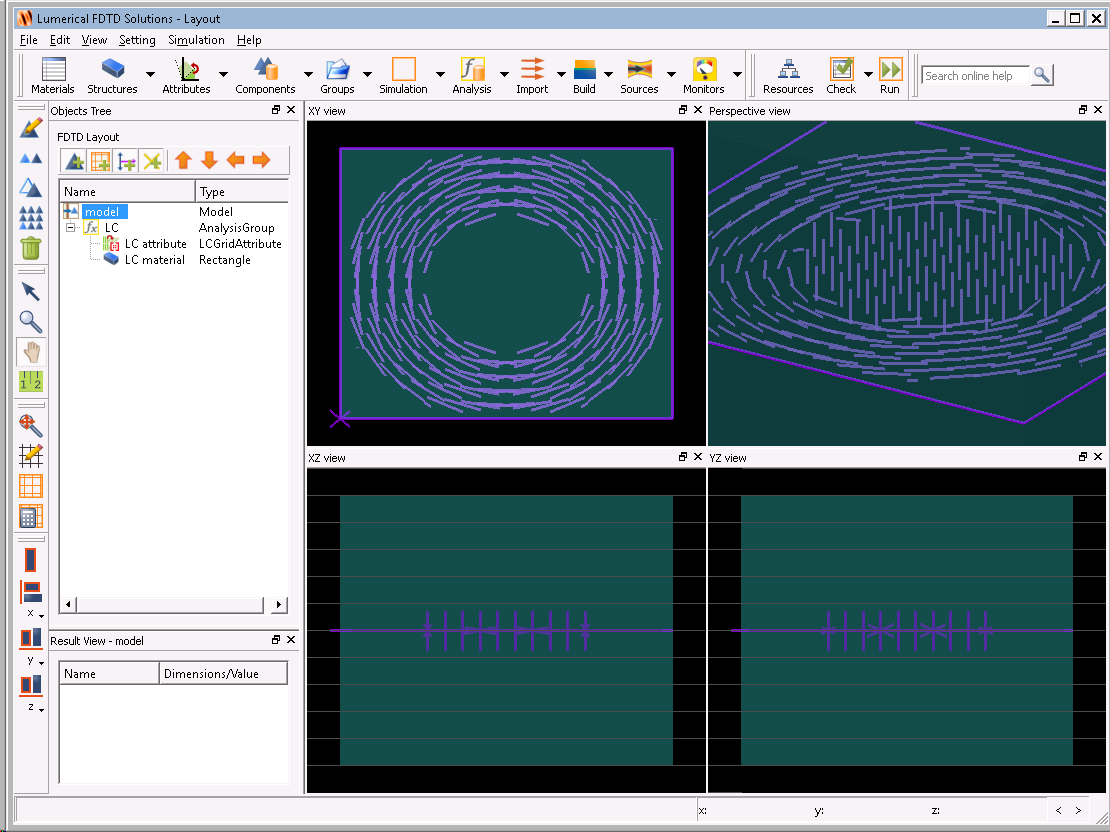The width and height of the screenshot is (1110, 832).
Task: Click the Check simulation icon
Action: [842, 69]
